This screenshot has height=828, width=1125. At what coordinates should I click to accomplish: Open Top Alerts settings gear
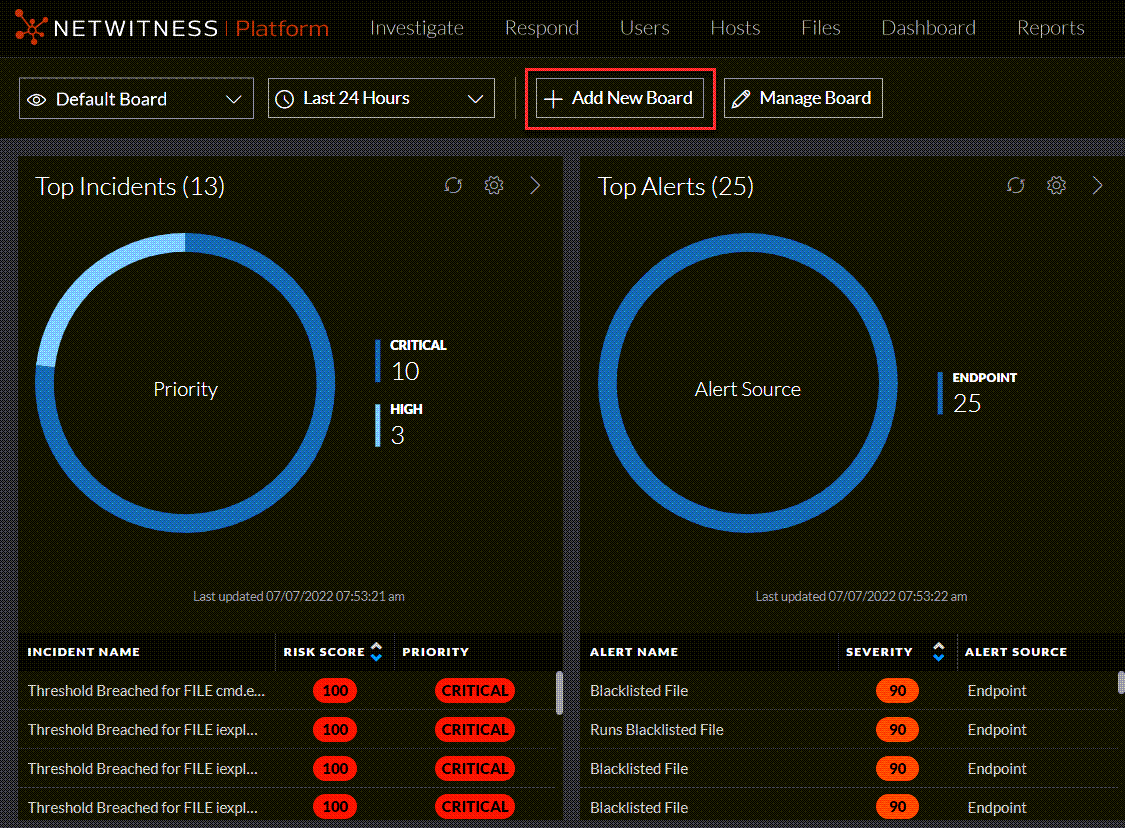1056,186
